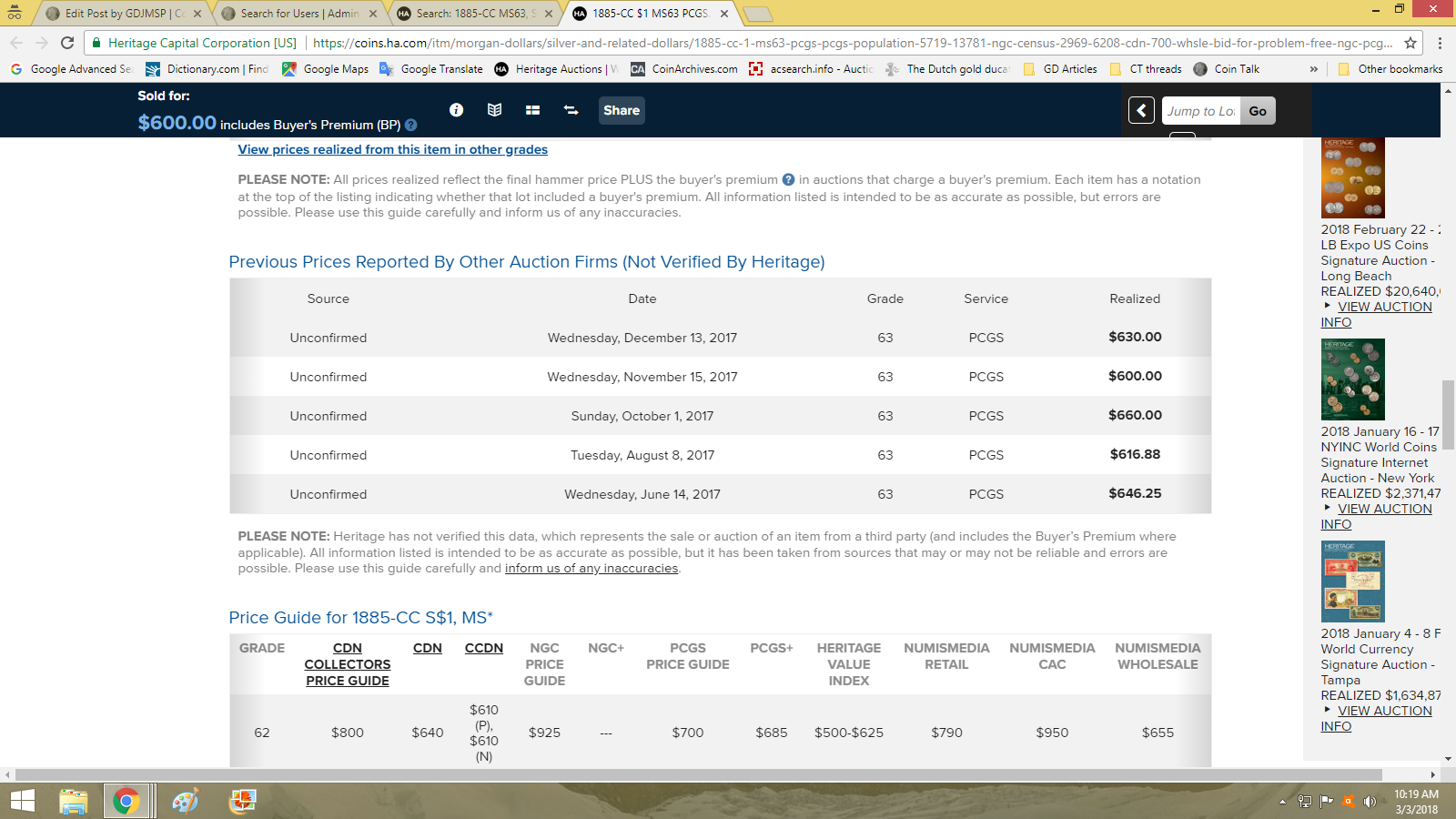1456x819 pixels.
Task: Click inside the Jump to Lot field
Action: (1200, 111)
